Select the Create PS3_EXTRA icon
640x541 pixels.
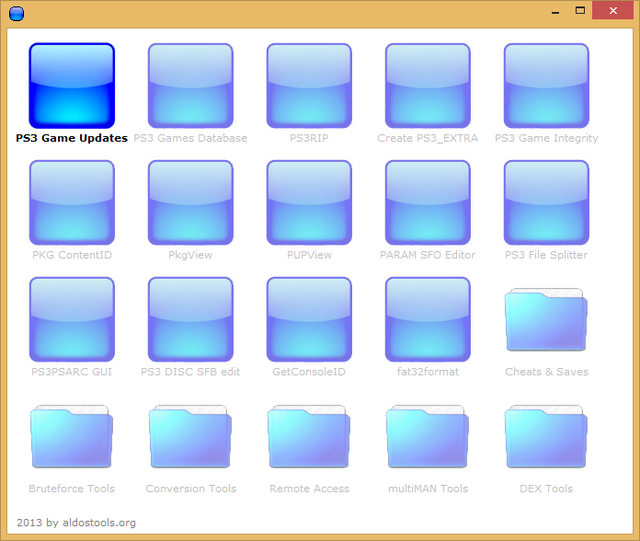428,86
